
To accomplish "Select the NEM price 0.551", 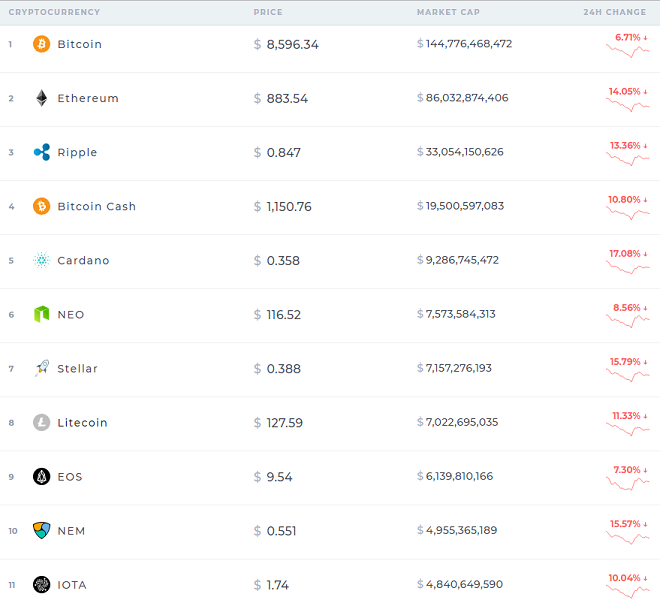I will point(282,531).
